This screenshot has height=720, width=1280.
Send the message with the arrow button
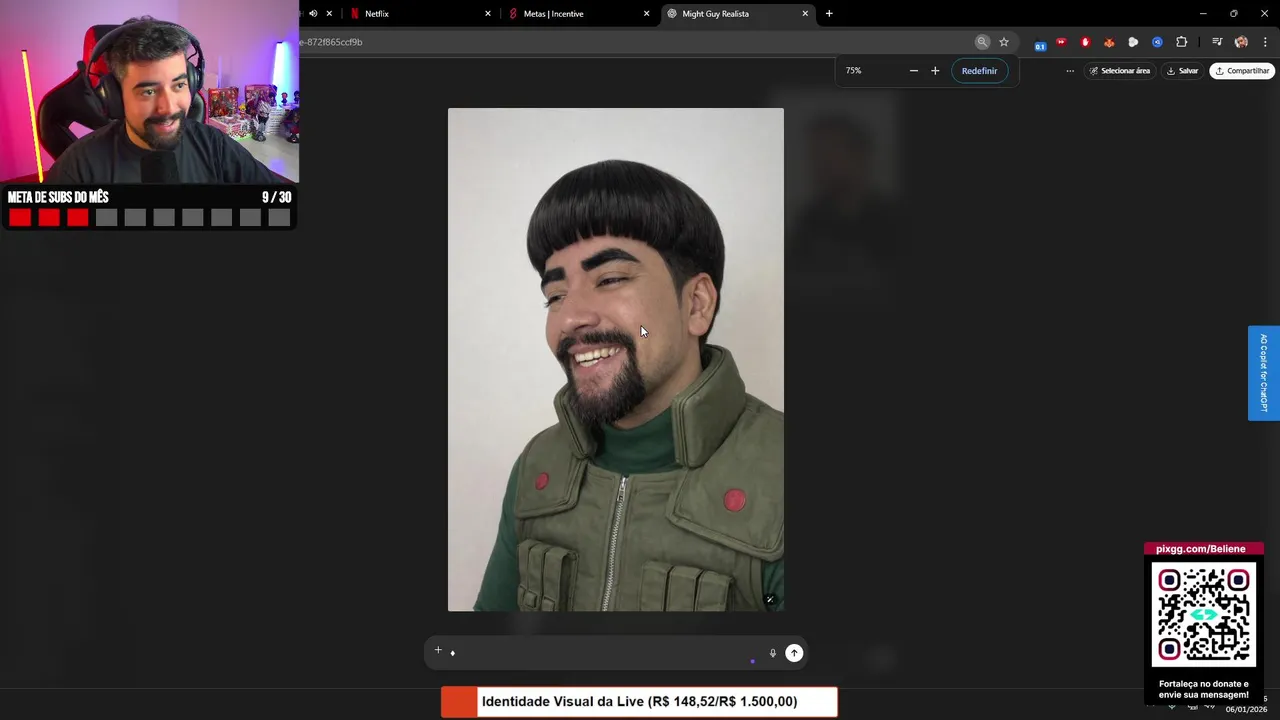point(794,653)
